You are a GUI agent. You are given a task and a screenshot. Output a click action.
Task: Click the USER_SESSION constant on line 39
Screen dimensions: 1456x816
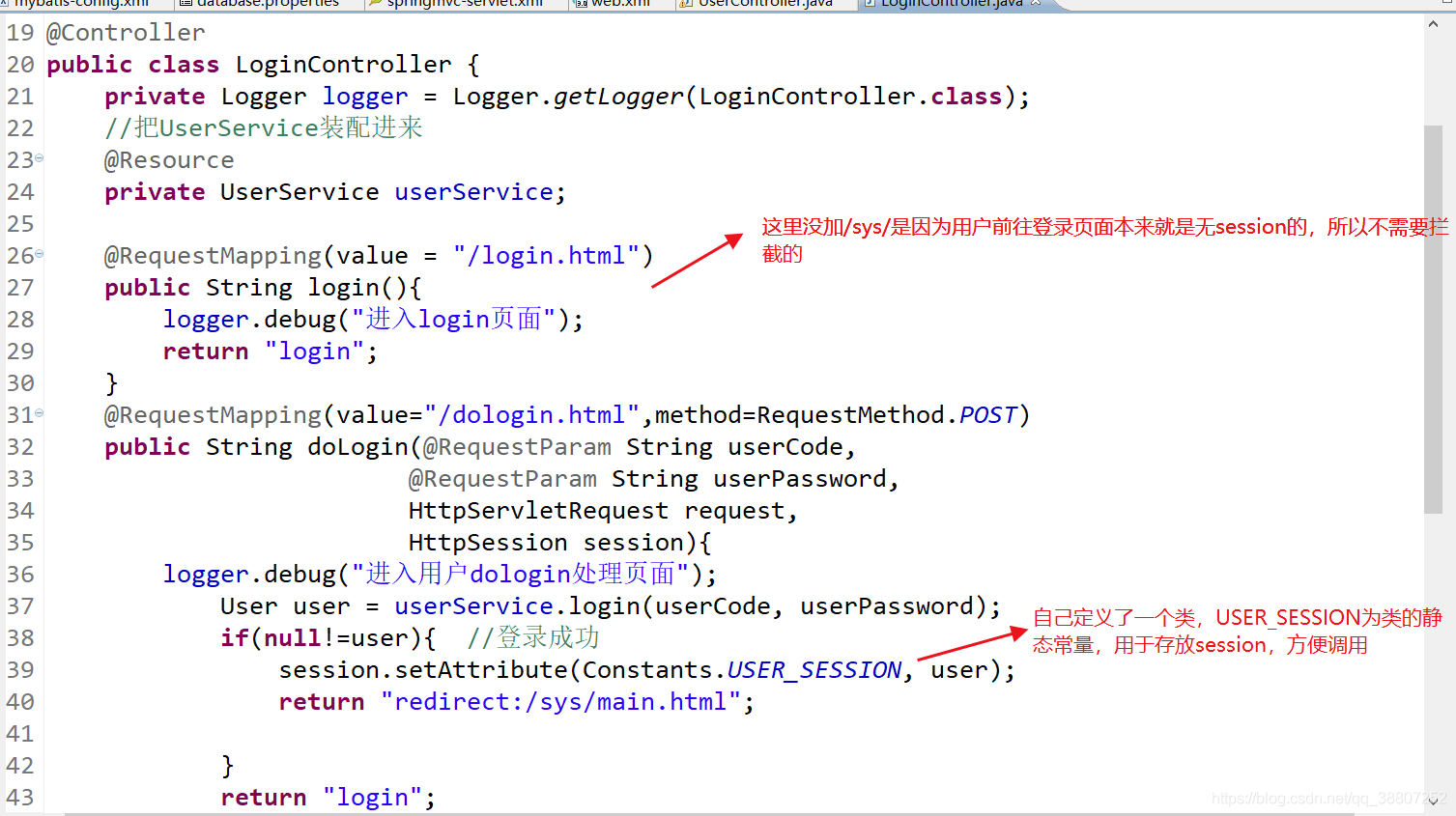pyautogui.click(x=814, y=670)
